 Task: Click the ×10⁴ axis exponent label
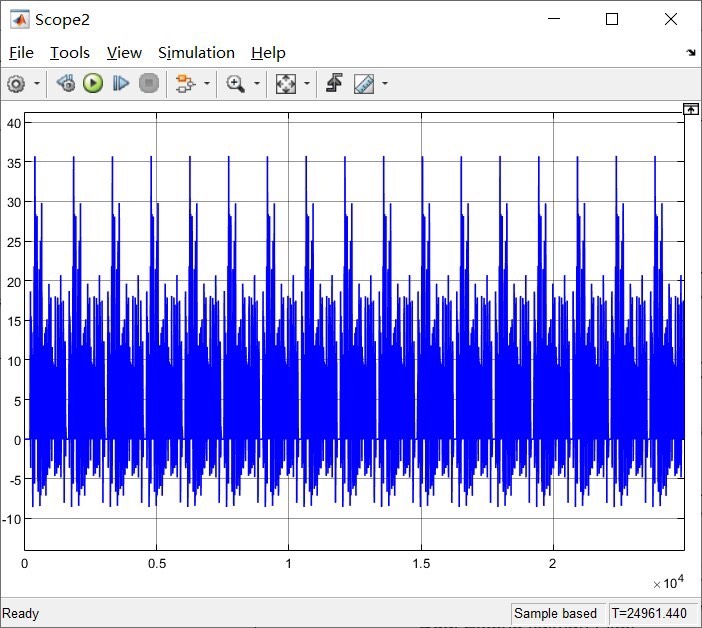tap(668, 583)
